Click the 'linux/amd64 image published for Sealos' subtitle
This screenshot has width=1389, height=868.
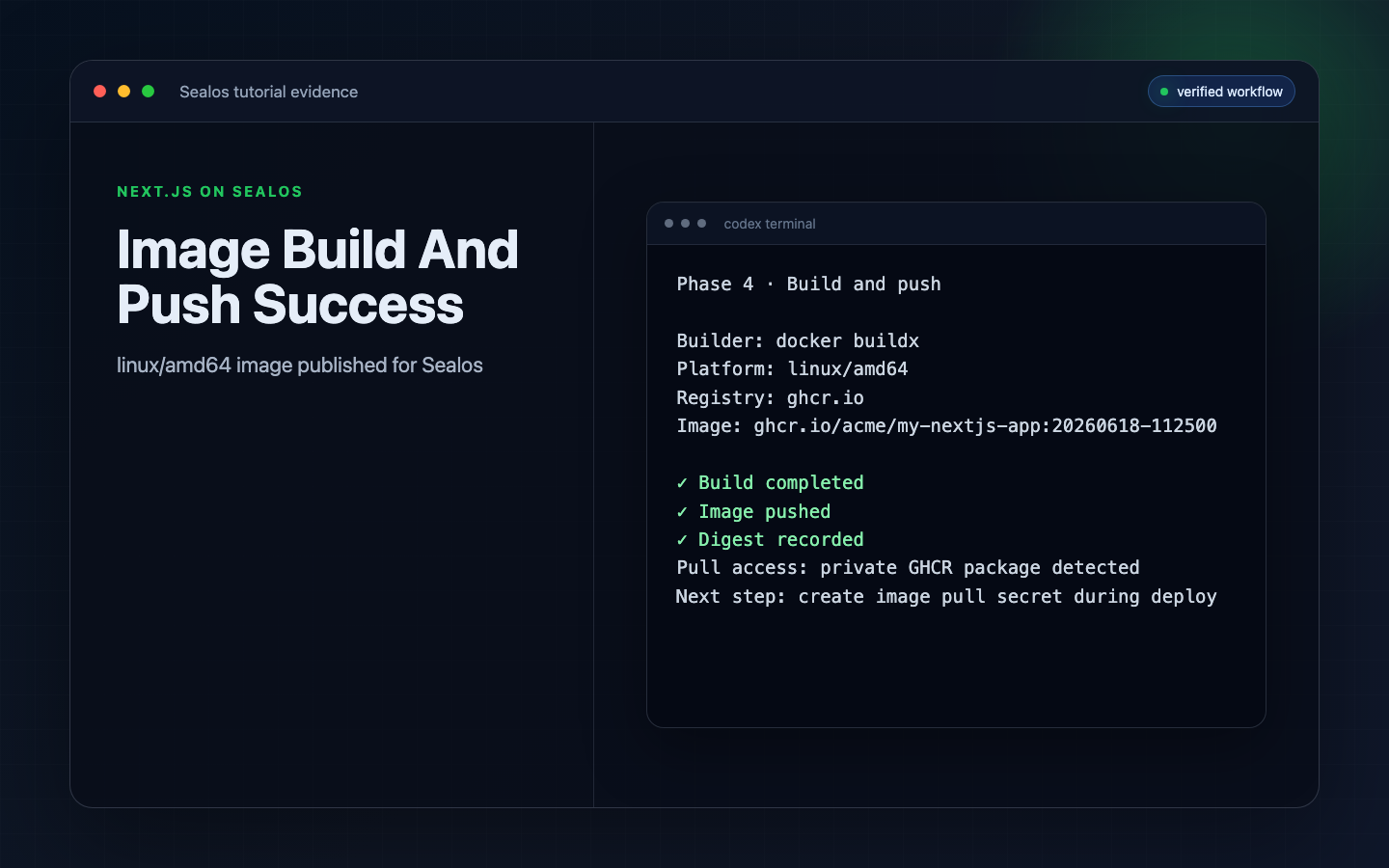tap(300, 366)
